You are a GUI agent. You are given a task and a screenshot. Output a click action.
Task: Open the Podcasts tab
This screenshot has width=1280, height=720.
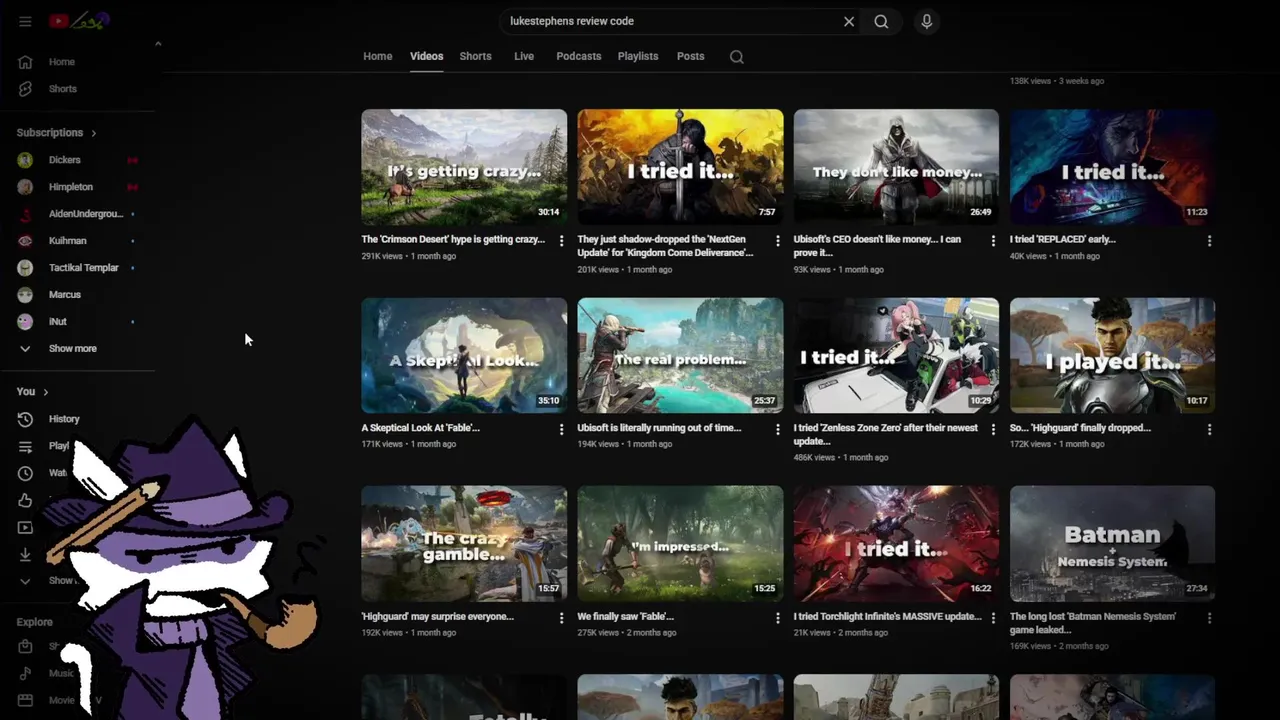point(578,57)
